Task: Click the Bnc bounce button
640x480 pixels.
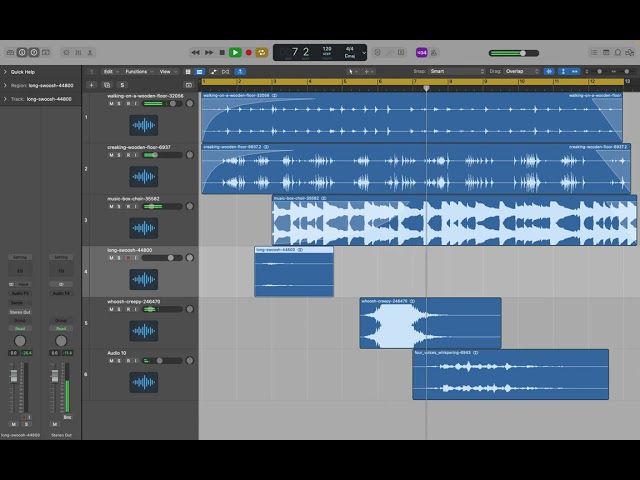Action: 67,417
